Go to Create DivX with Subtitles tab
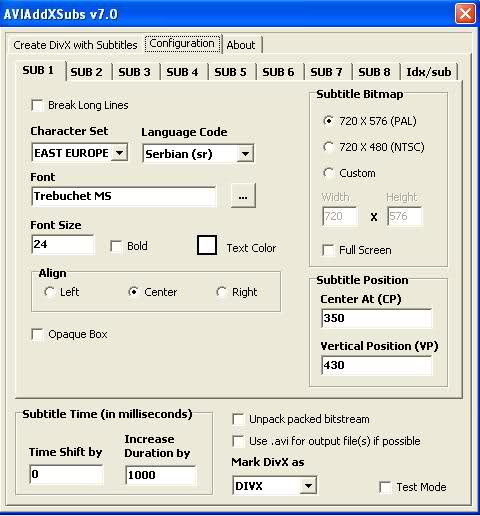This screenshot has height=516, width=480. 75,45
